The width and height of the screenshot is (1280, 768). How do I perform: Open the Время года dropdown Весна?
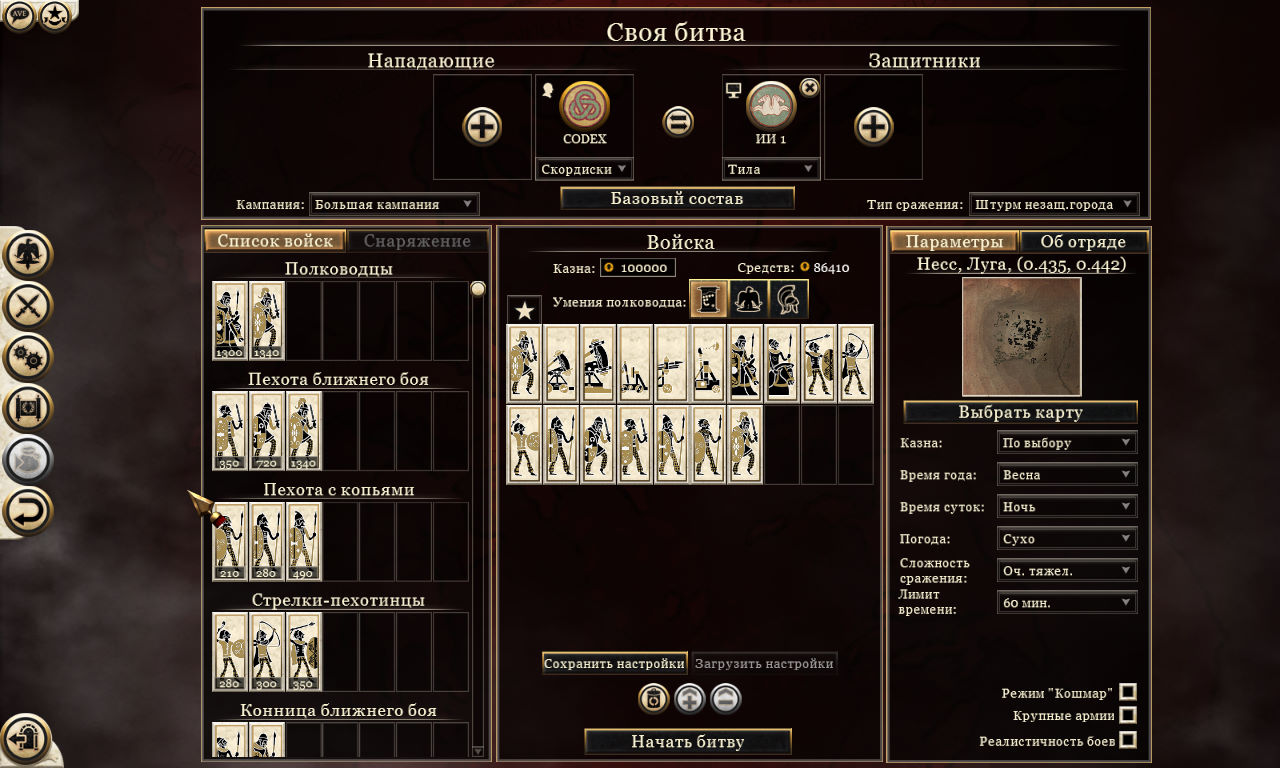1067,474
